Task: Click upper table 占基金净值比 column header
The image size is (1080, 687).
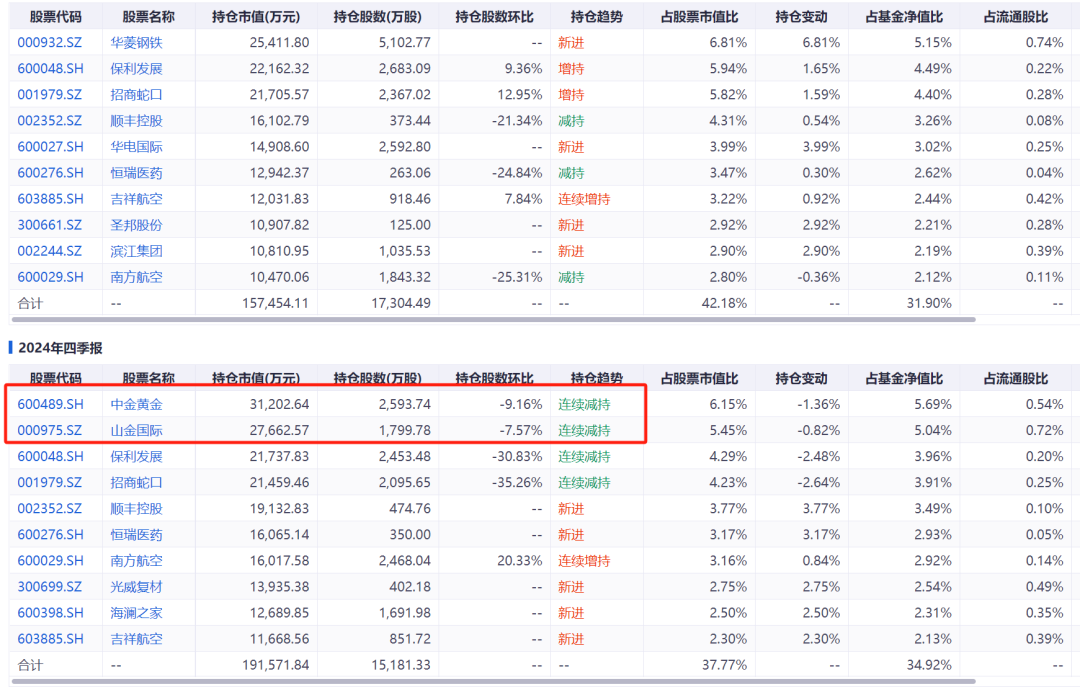Action: pyautogui.click(x=904, y=17)
